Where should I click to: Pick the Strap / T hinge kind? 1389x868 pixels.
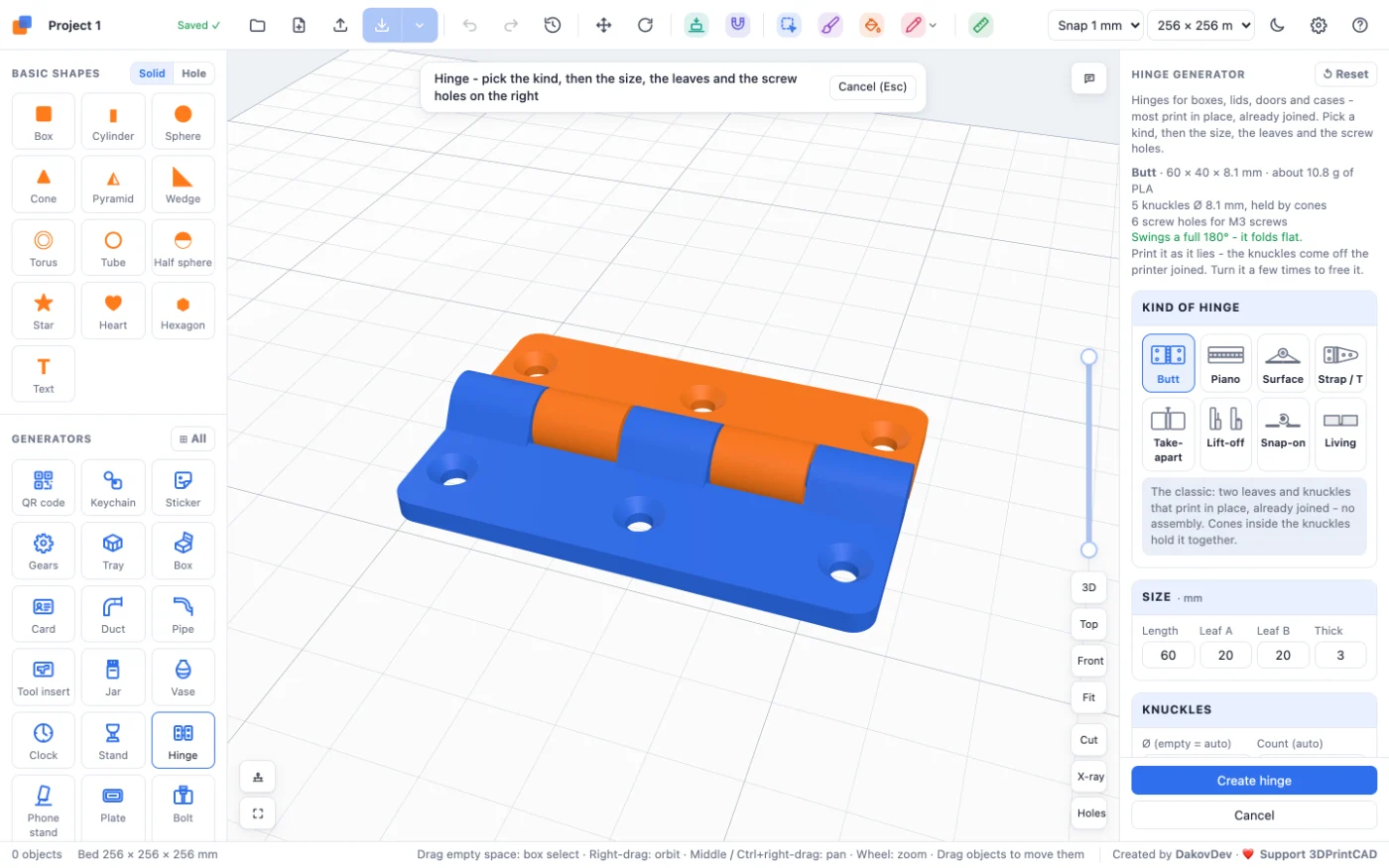[1339, 363]
